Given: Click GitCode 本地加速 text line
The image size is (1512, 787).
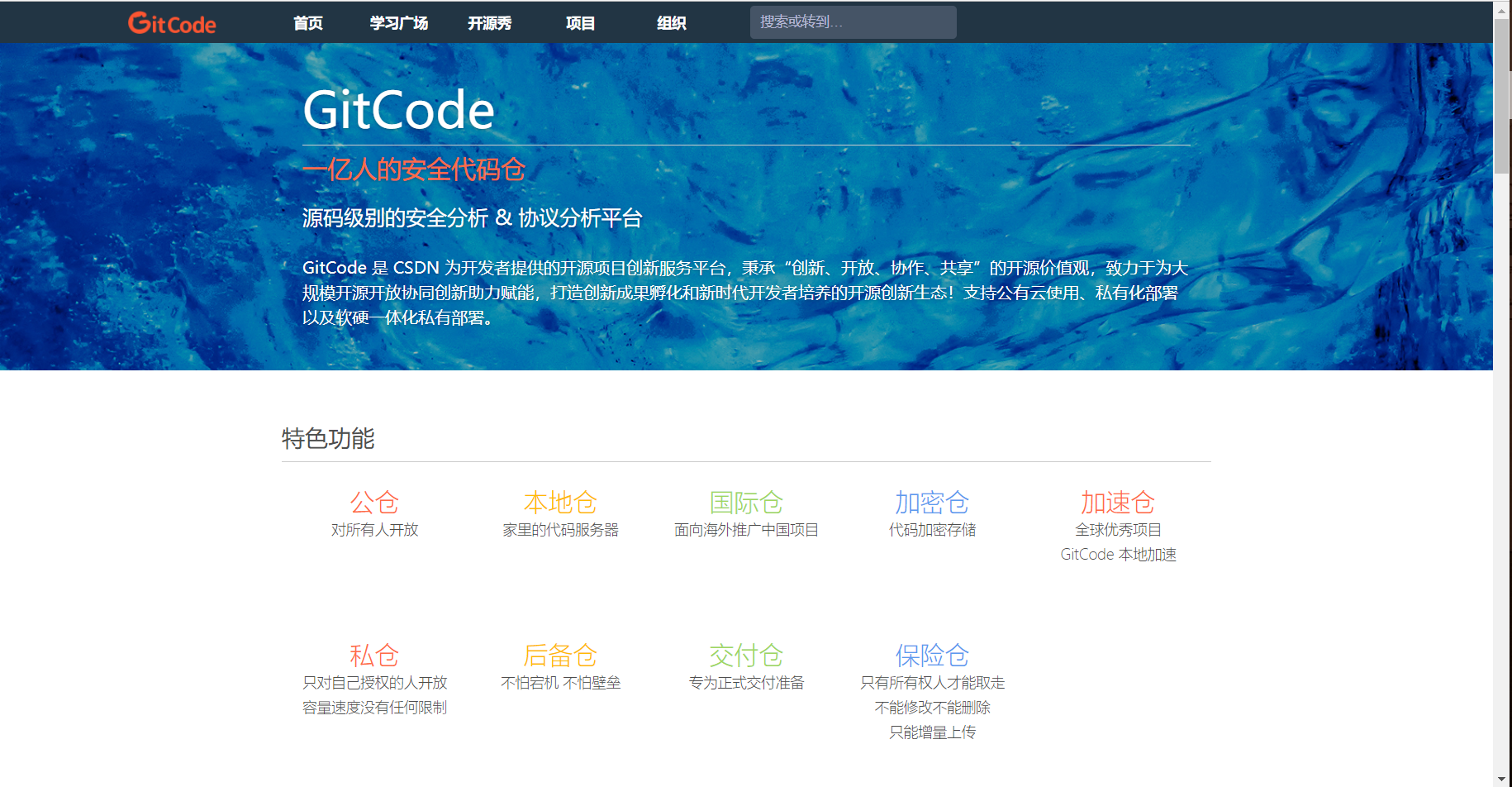Looking at the screenshot, I should pyautogui.click(x=1118, y=555).
